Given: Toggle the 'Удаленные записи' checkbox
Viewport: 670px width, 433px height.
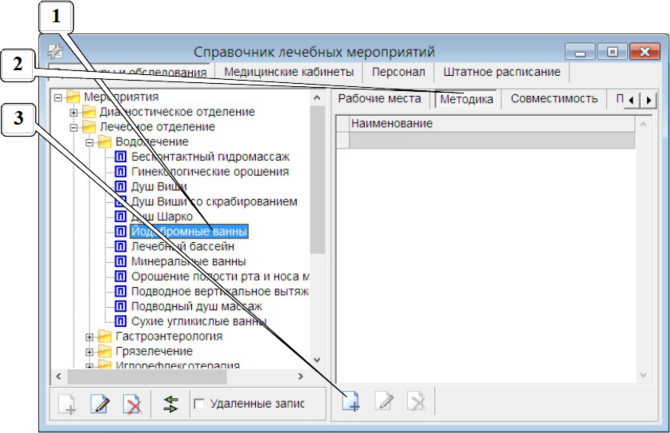Looking at the screenshot, I should pyautogui.click(x=199, y=404).
